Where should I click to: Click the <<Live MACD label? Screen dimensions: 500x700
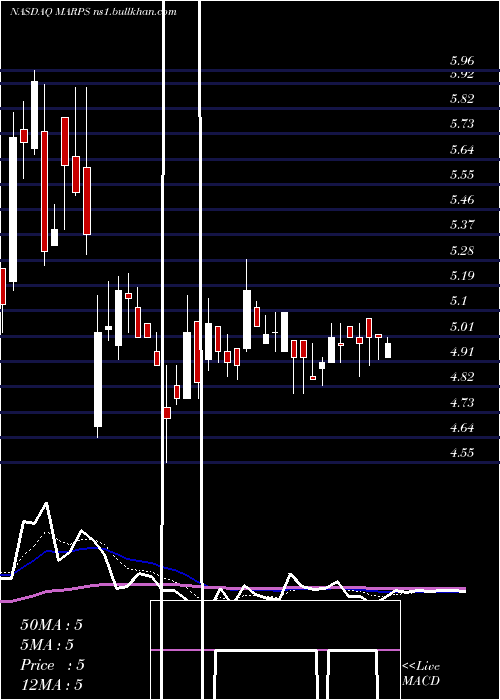pyautogui.click(x=421, y=673)
